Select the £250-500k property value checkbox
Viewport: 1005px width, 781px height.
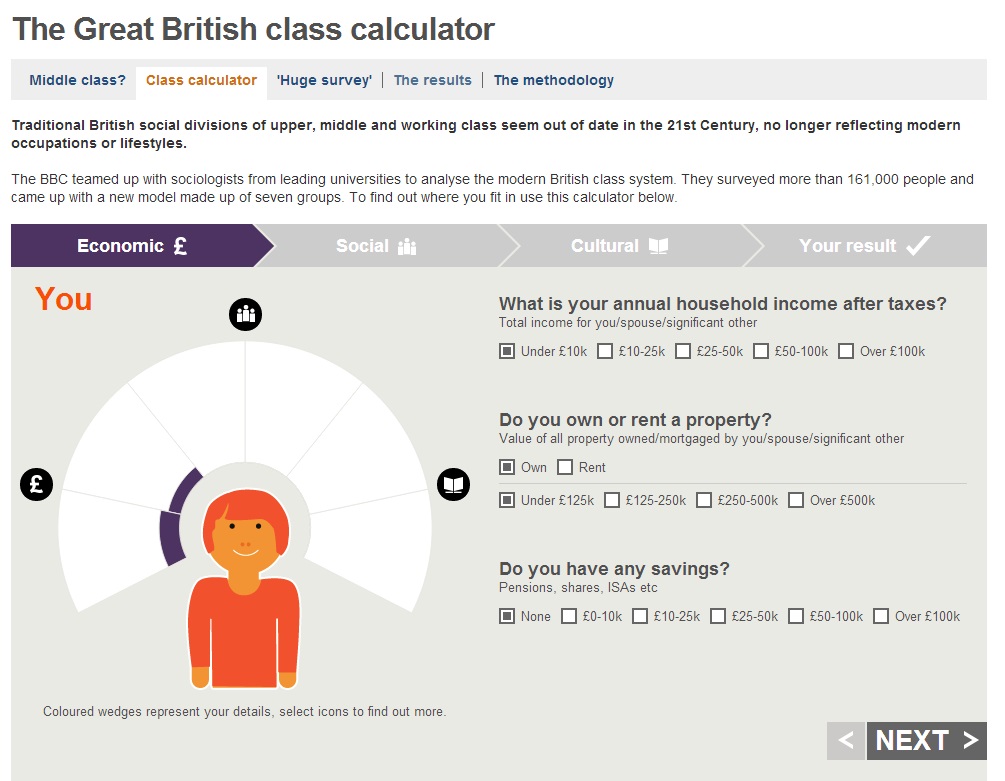(x=704, y=500)
